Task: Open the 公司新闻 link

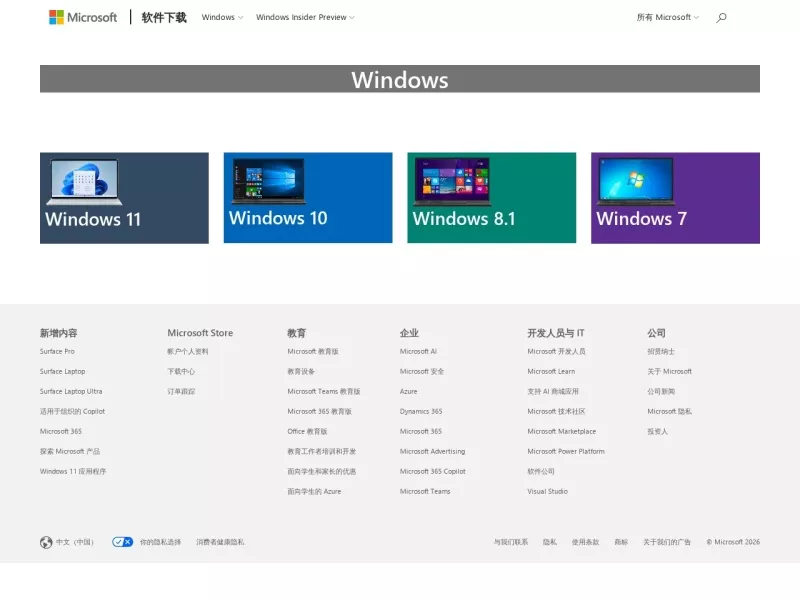Action: click(x=661, y=391)
